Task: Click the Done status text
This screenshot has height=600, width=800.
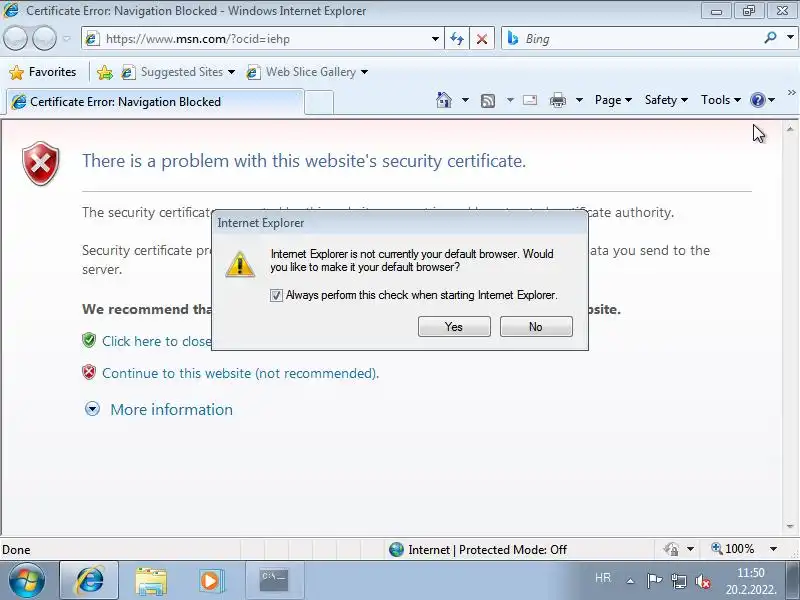Action: [16, 550]
